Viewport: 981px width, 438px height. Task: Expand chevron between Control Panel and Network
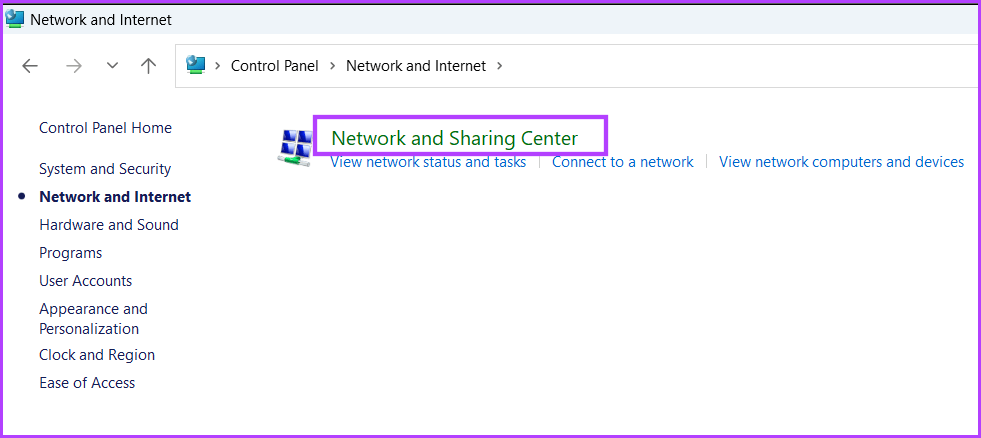click(x=333, y=66)
